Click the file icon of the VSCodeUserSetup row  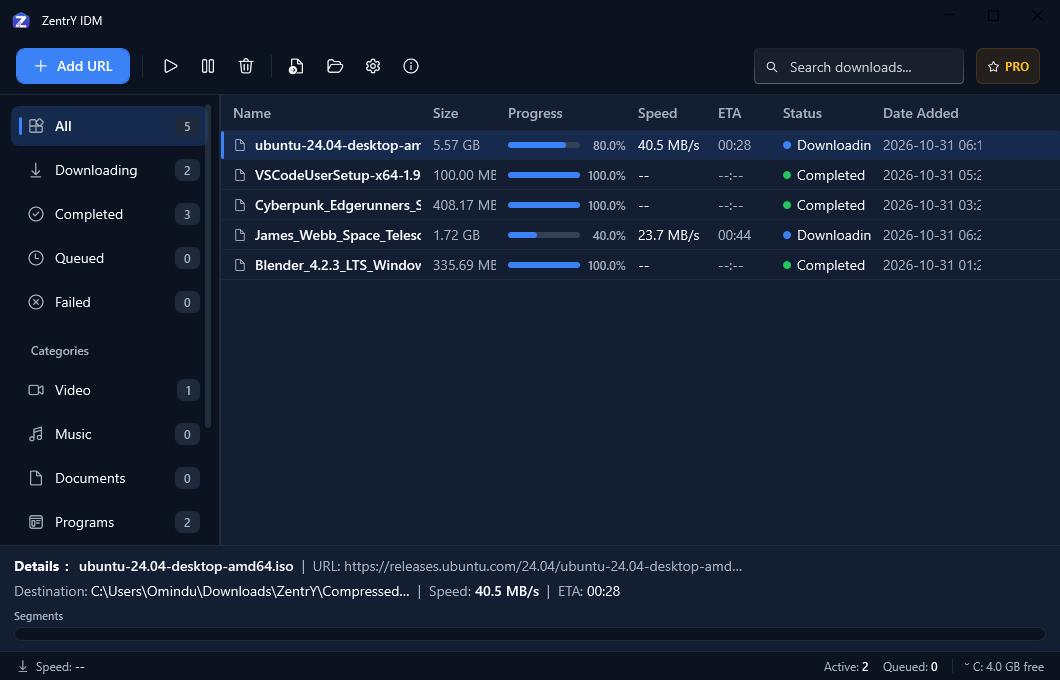(x=239, y=175)
